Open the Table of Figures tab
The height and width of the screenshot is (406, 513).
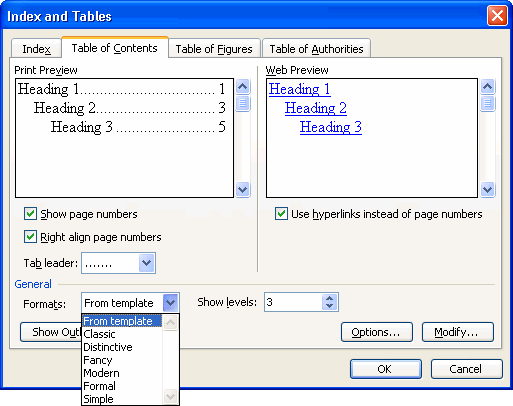(214, 49)
